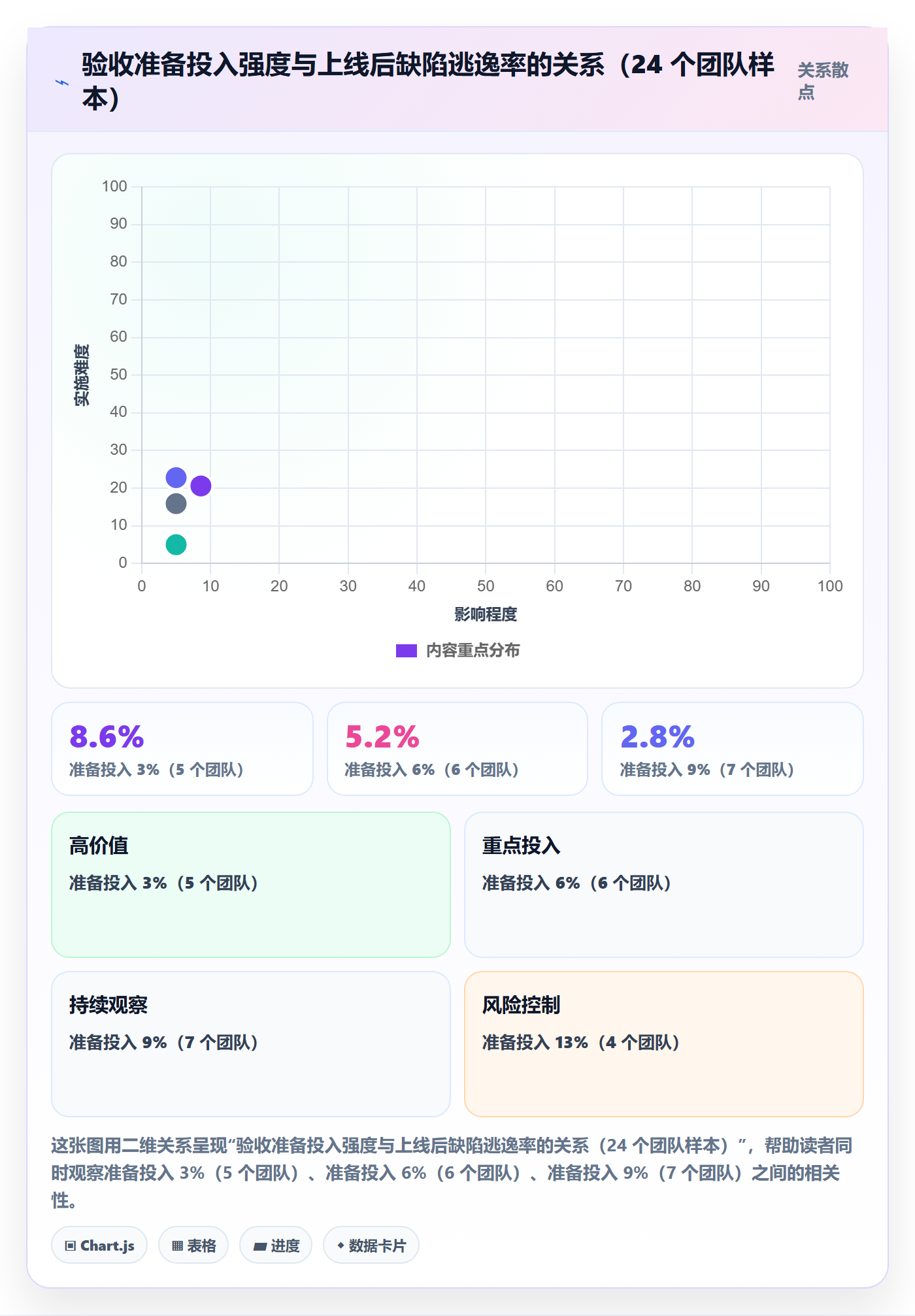Click the 表格 tag chip
Image resolution: width=915 pixels, height=1316 pixels.
coord(193,1245)
